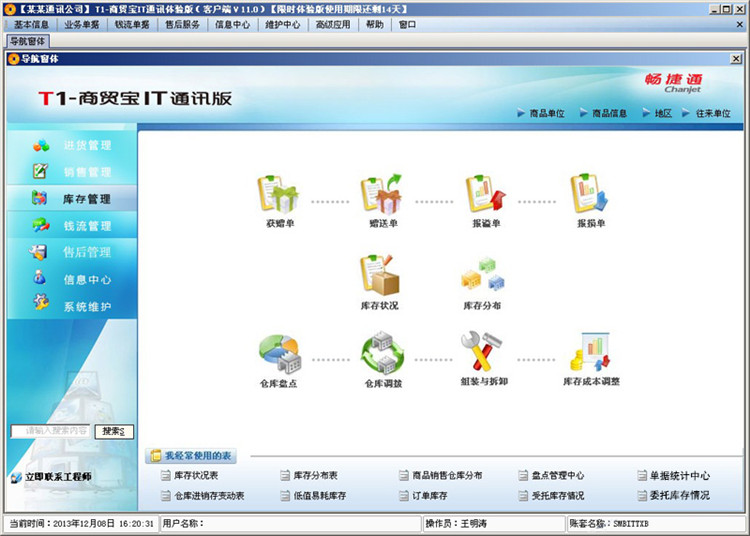Open the 维护中心 menu
This screenshot has height=536, width=750.
(x=283, y=24)
